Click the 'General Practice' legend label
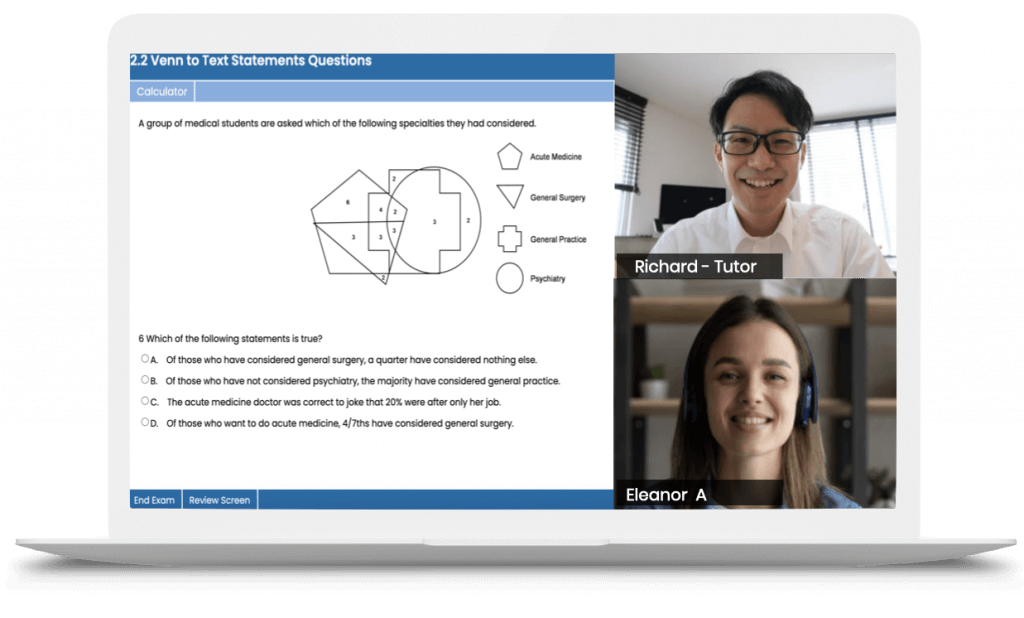Viewport: 1024px width, 618px height. (x=558, y=239)
